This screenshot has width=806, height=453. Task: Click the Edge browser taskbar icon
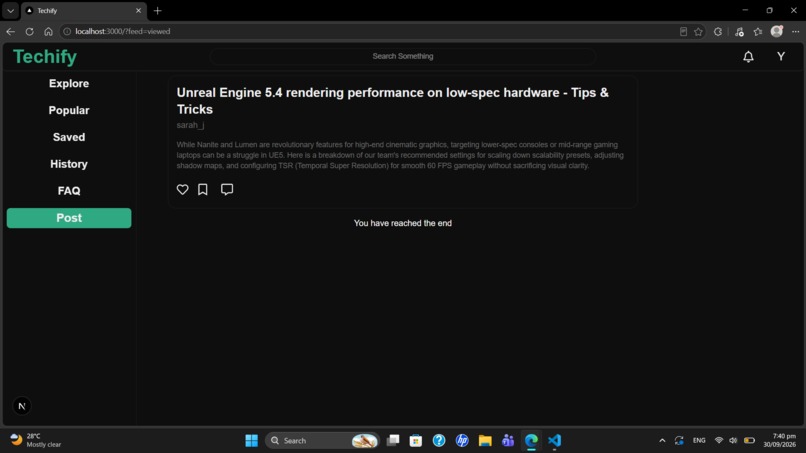(x=531, y=441)
